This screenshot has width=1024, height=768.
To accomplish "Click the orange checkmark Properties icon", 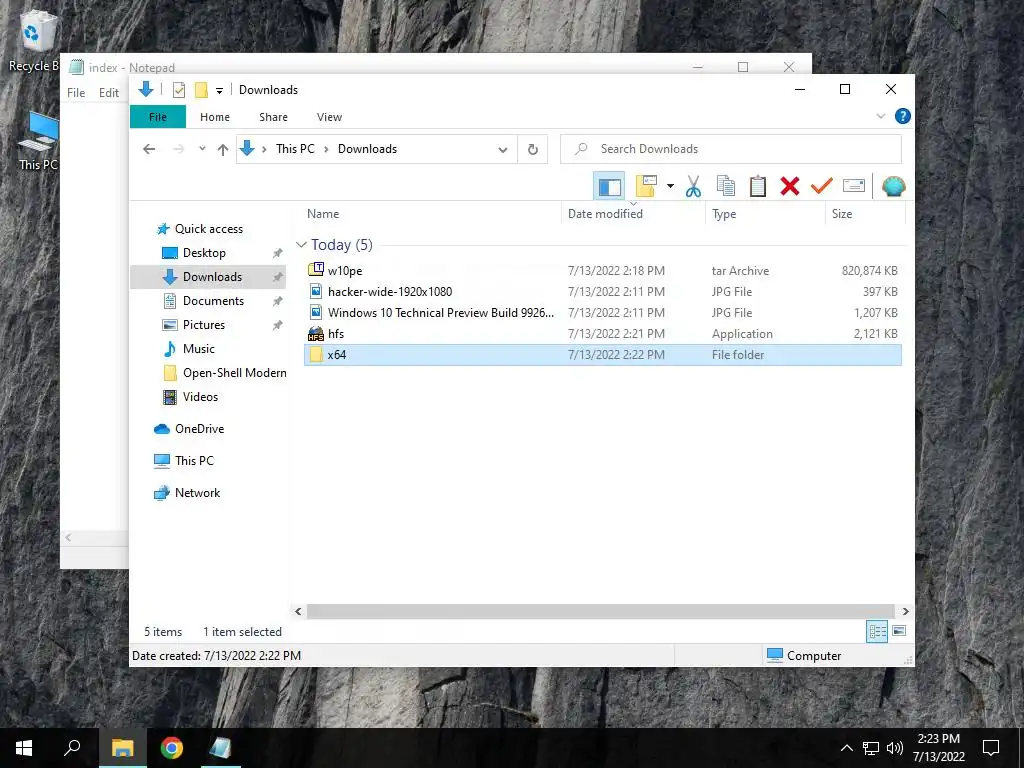I will 822,187.
